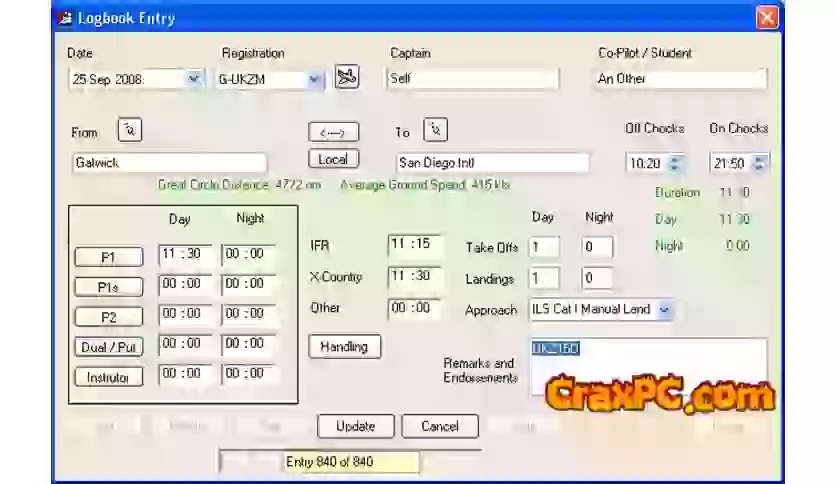Click the P2 Day time field
This screenshot has height=484, width=836.
185,314
